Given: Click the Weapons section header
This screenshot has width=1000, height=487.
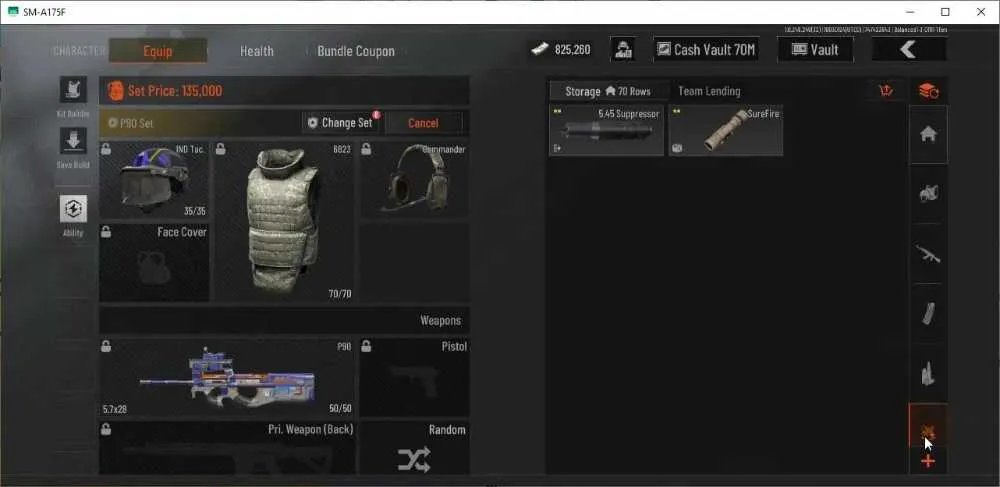Looking at the screenshot, I should 284,321.
